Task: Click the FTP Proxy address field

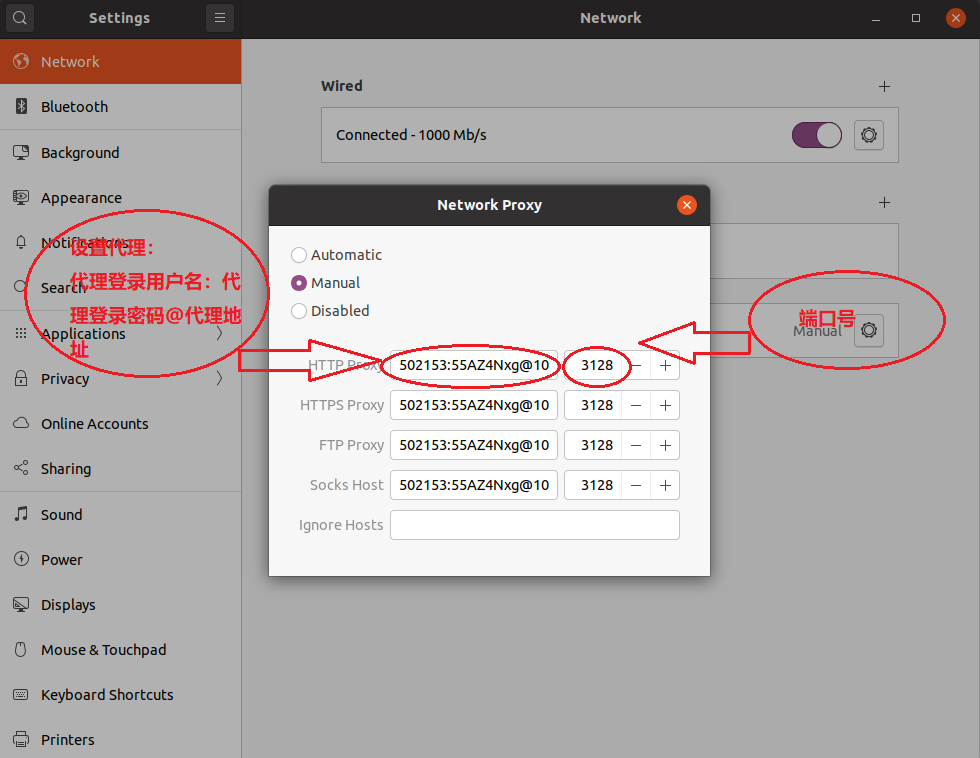Action: tap(474, 446)
